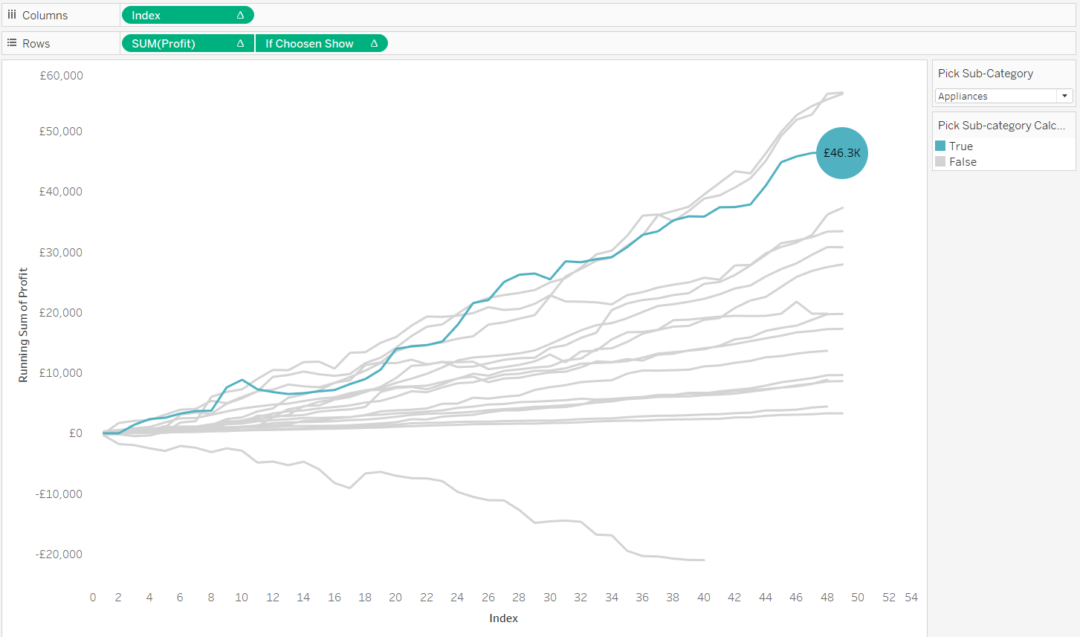Select the teal color swatch beside True

pyautogui.click(x=939, y=145)
